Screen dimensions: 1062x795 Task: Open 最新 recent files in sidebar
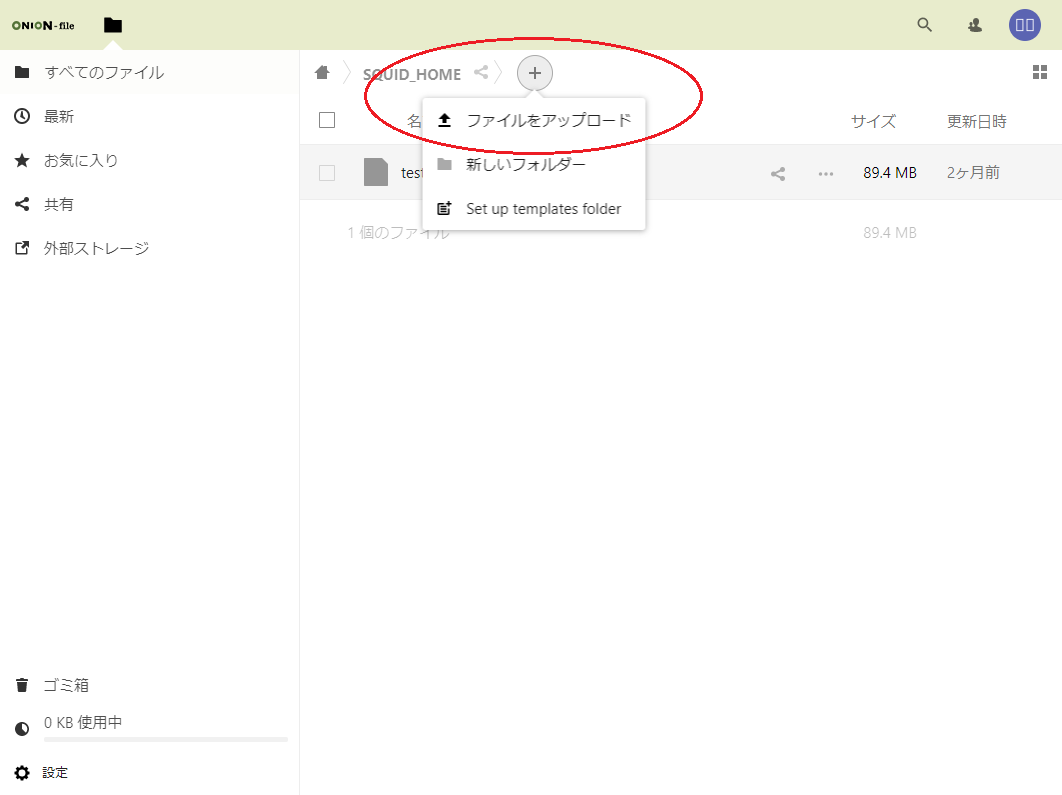59,117
